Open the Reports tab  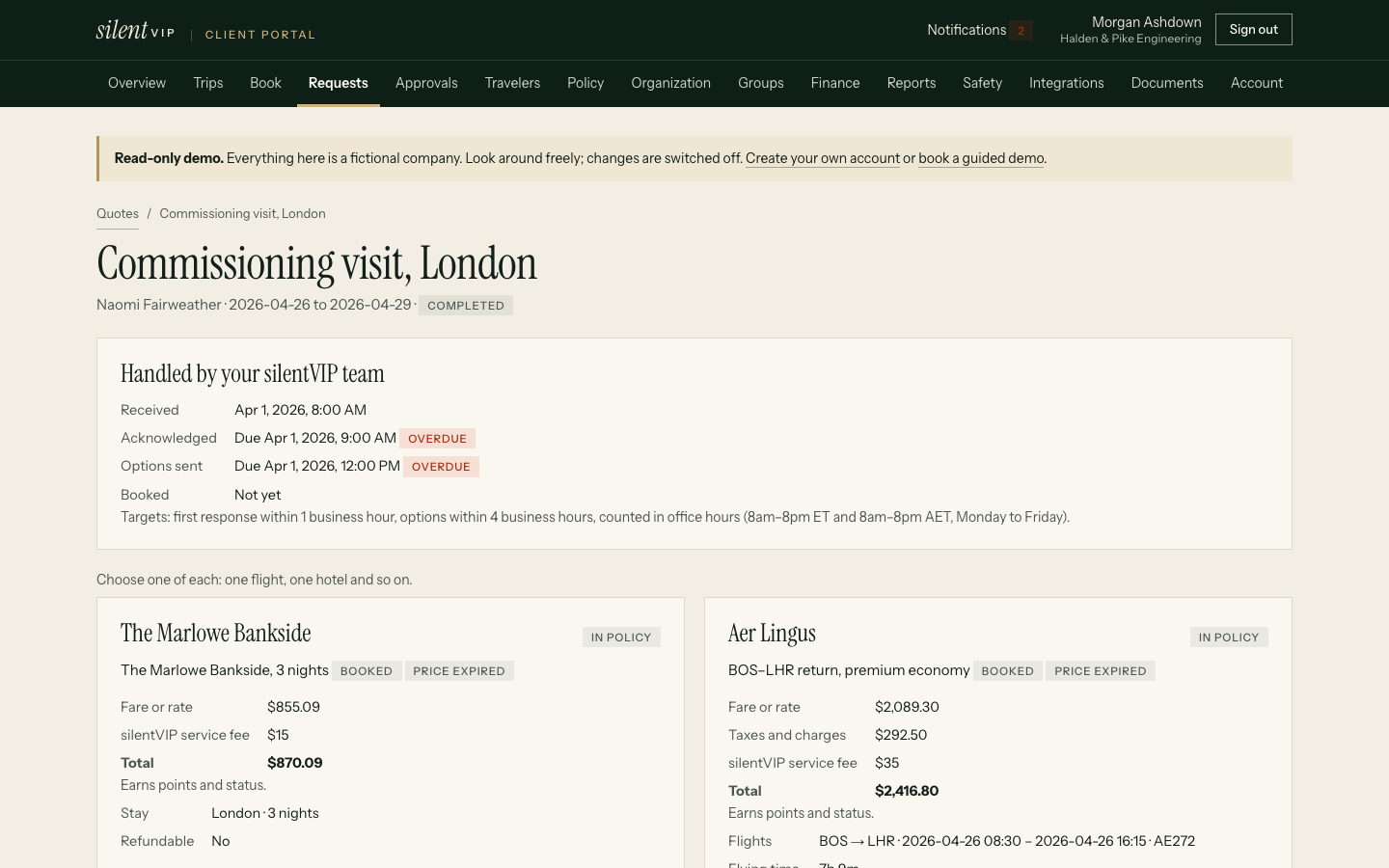click(x=912, y=83)
